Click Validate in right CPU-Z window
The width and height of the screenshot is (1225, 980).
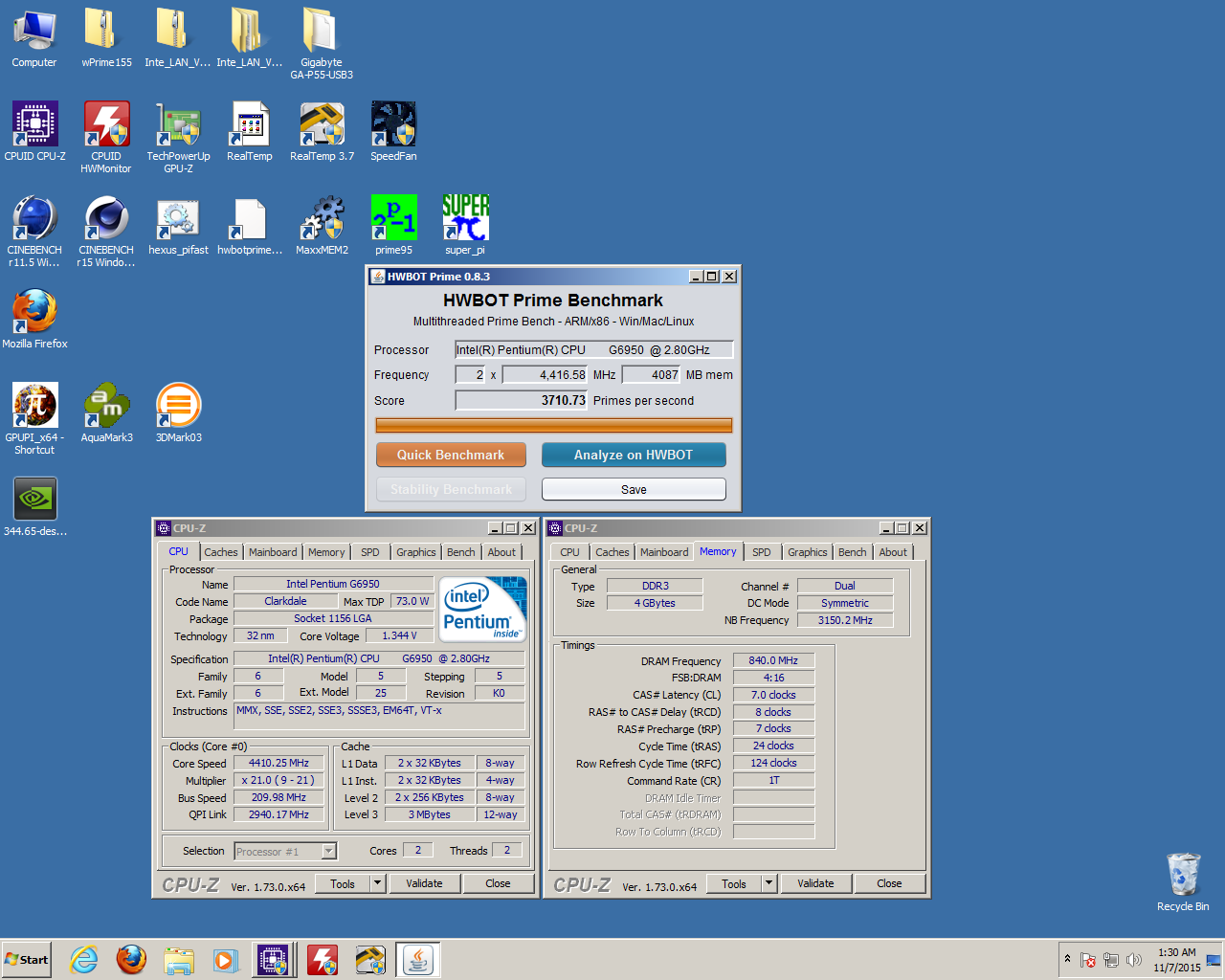click(x=815, y=883)
